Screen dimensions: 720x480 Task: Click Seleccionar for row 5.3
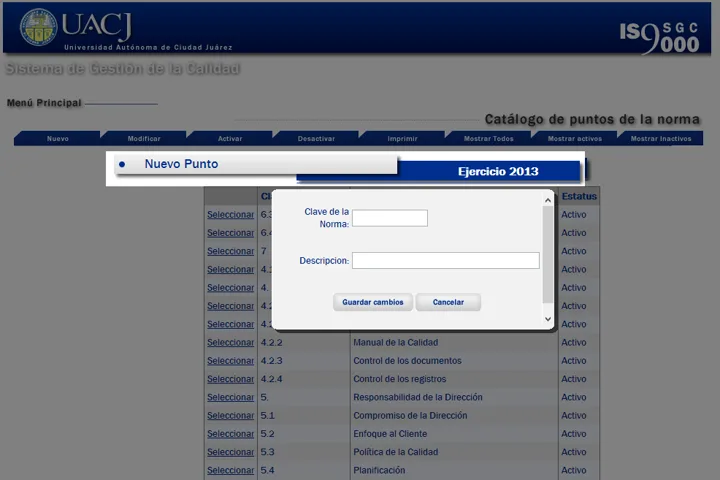coord(231,452)
